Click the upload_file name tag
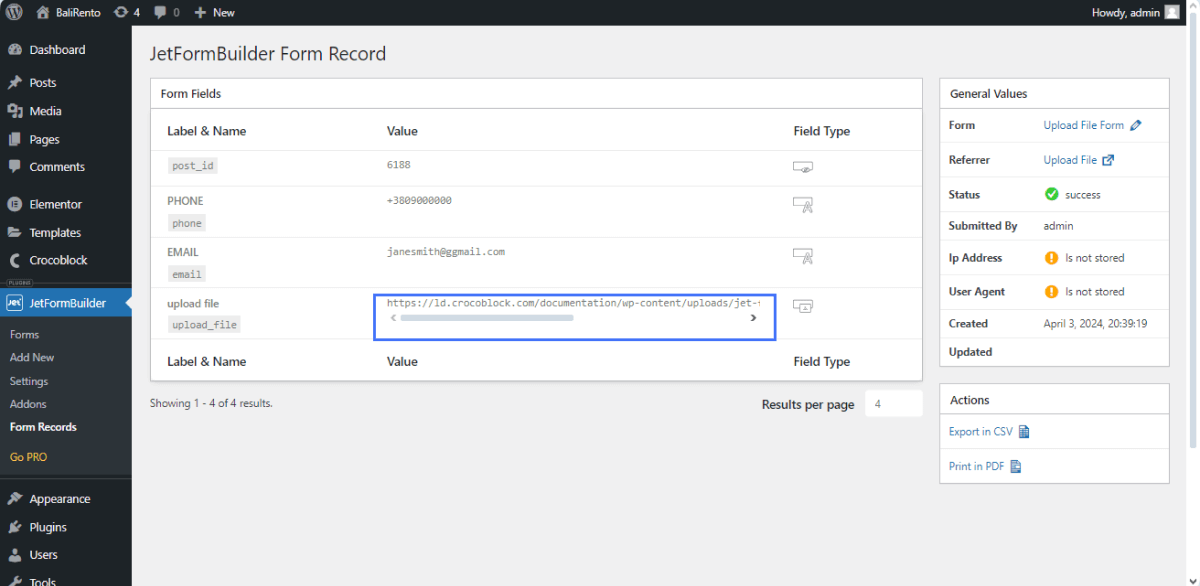The height and width of the screenshot is (586, 1200). (x=204, y=325)
